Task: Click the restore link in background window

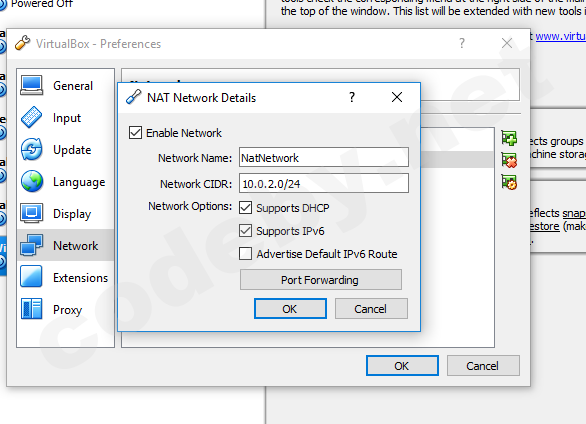Action: tap(544, 226)
